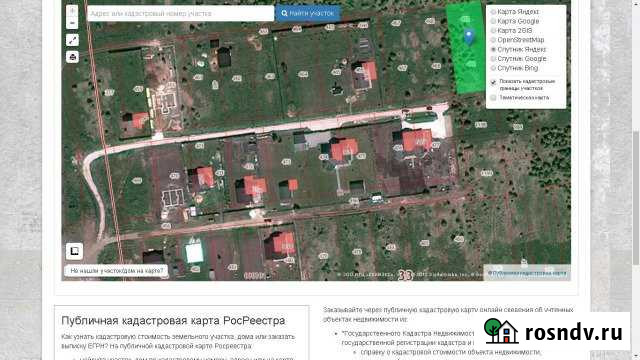Select the "Спутник Google" satellite layer
Screen dimensions: 640x360
click(493, 59)
